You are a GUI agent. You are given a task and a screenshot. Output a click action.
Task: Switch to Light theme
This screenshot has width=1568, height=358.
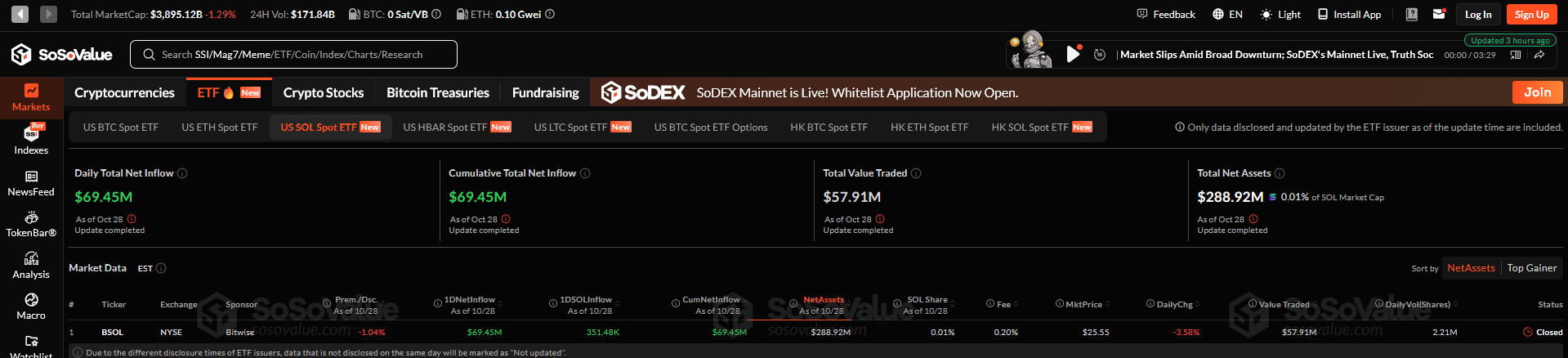[1280, 14]
